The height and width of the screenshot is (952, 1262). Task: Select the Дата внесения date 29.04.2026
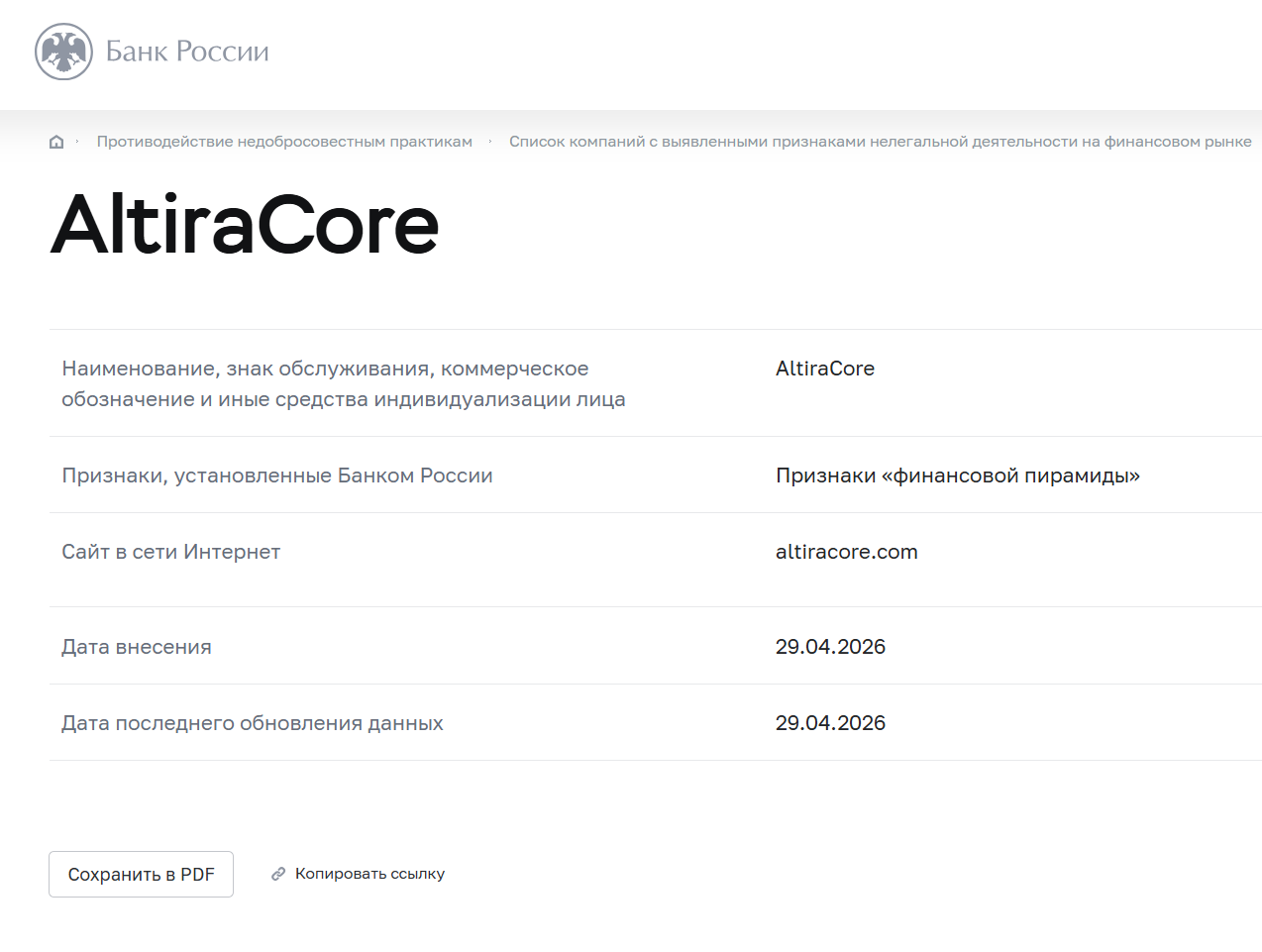click(830, 647)
